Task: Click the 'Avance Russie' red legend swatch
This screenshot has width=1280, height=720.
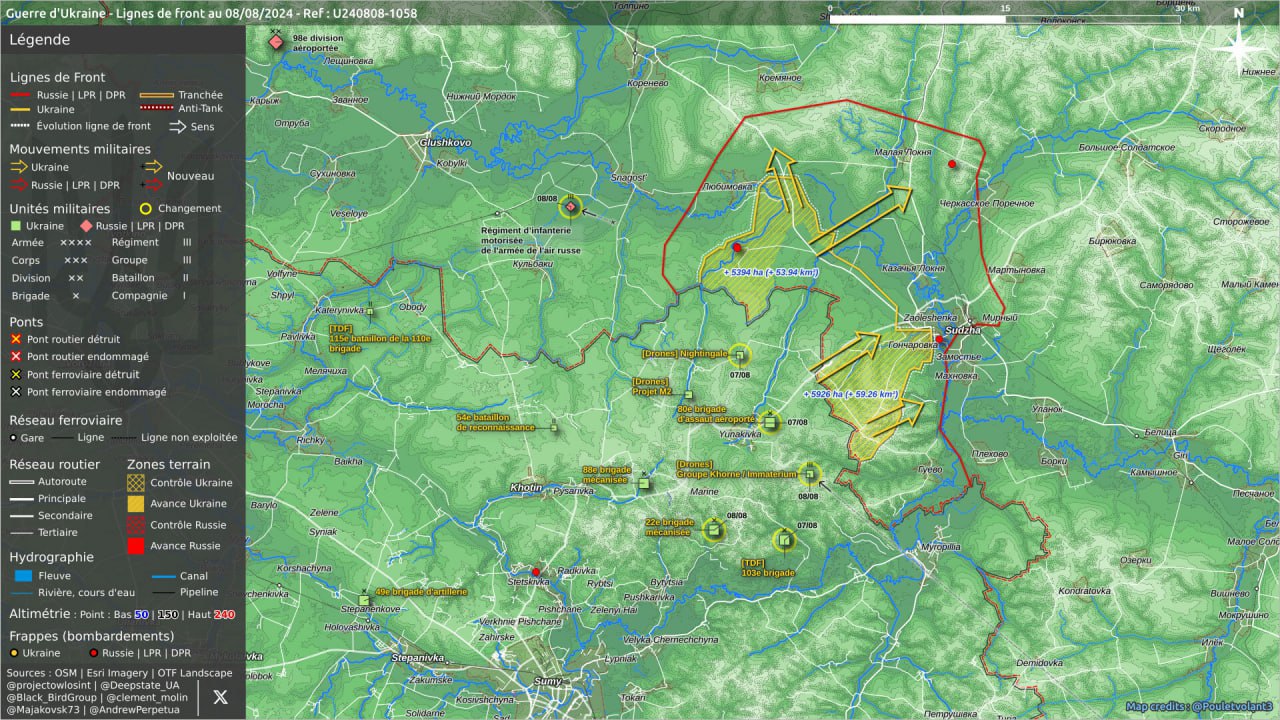Action: click(x=136, y=546)
